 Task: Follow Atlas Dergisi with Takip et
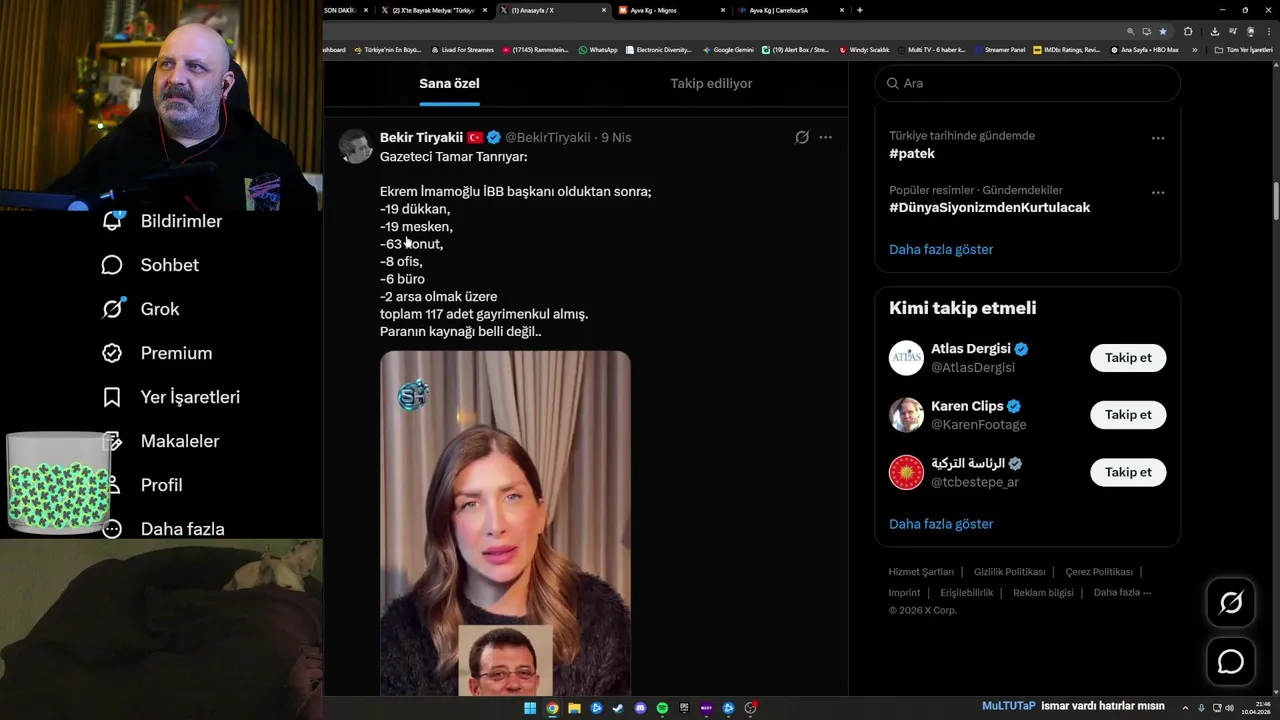(1128, 358)
